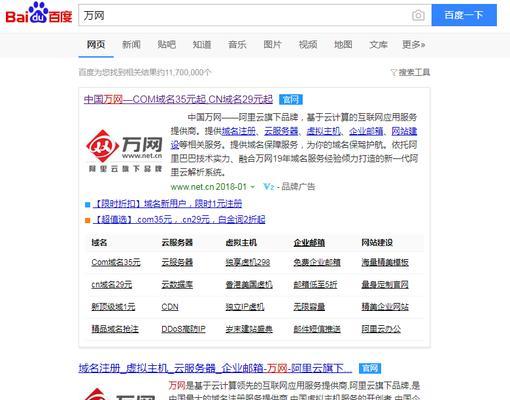Open the 地图 tab
Image resolution: width=510 pixels, height=400 pixels.
click(x=343, y=44)
